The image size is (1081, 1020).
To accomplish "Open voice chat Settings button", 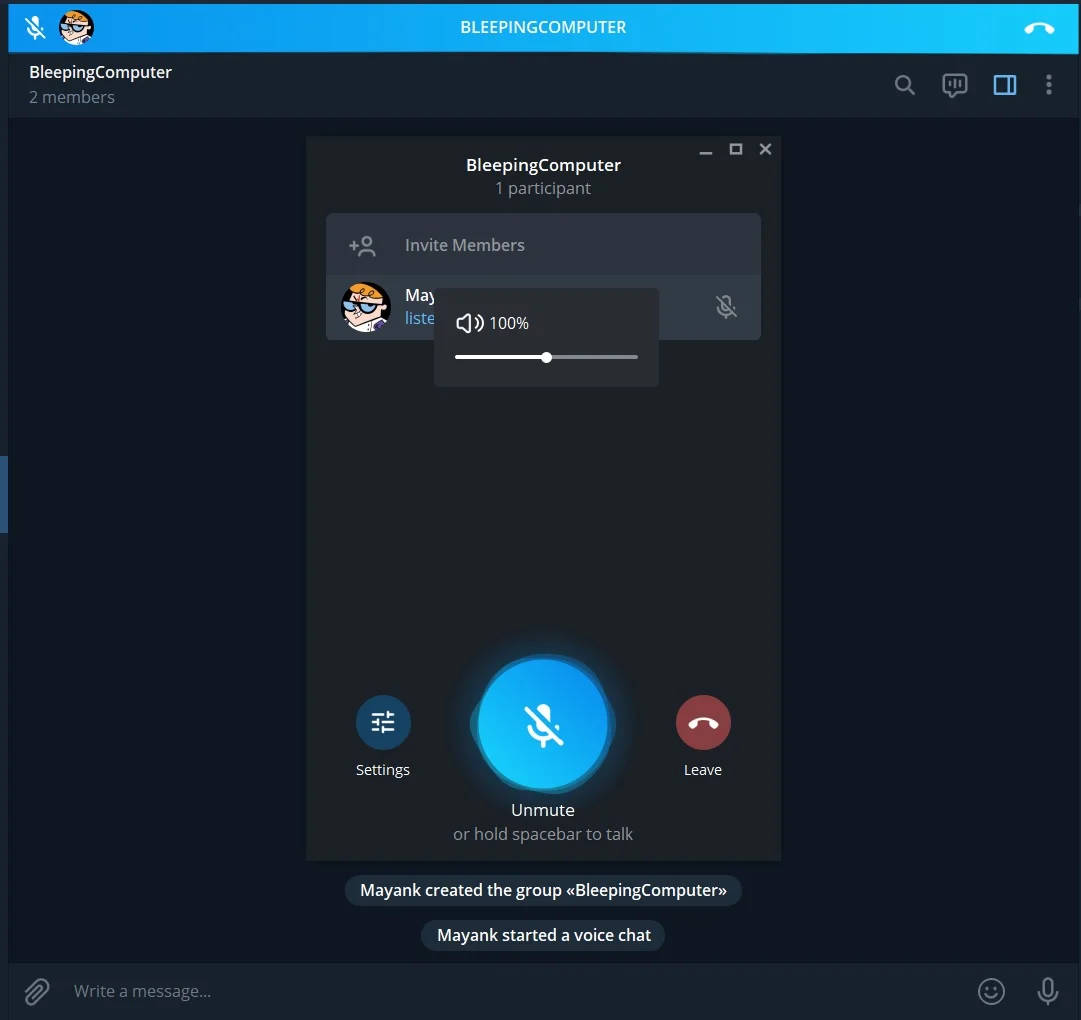I will click(383, 722).
